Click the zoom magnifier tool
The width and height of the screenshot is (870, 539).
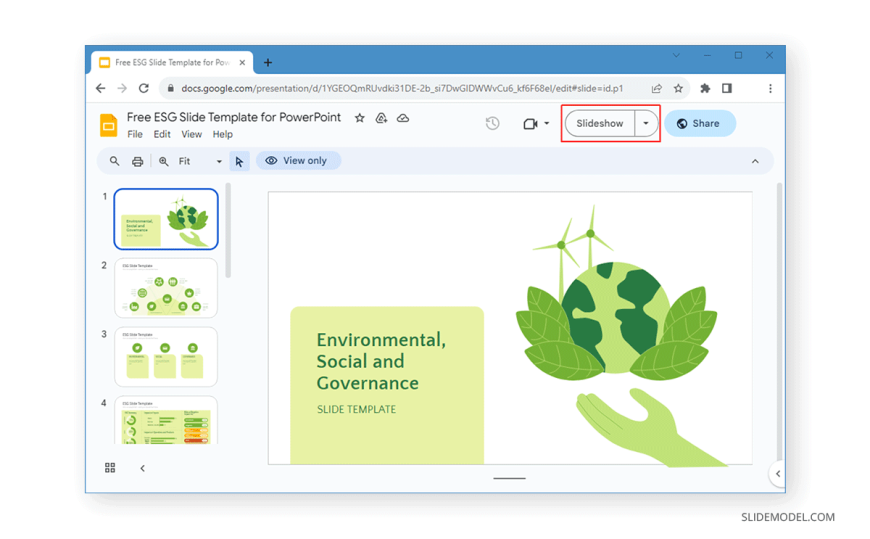click(164, 162)
